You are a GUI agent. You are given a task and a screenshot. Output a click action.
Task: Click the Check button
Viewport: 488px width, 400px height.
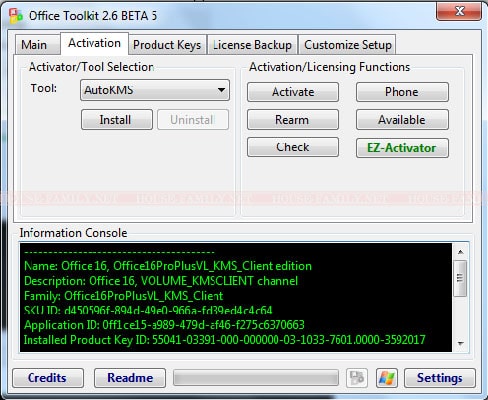[x=293, y=147]
